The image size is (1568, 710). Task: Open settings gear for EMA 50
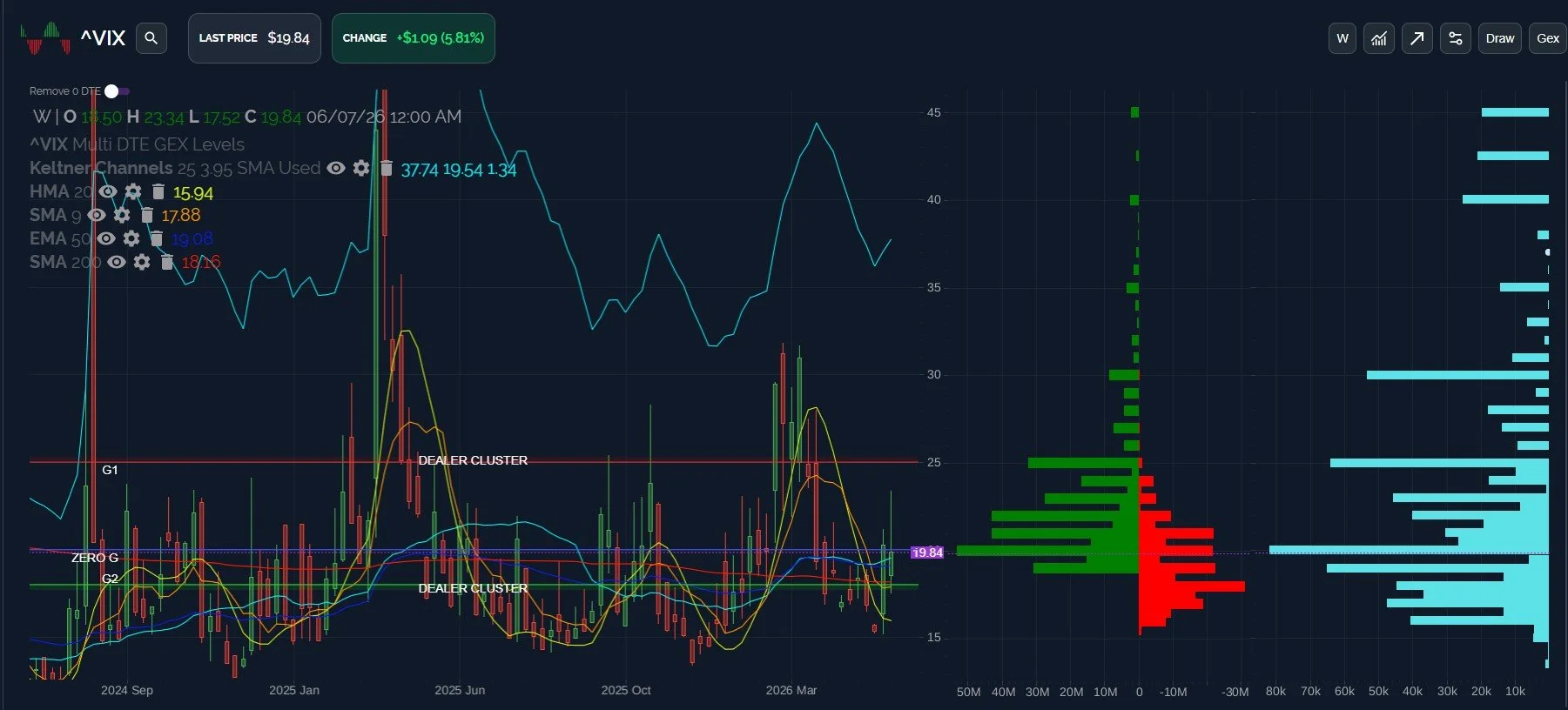point(131,238)
